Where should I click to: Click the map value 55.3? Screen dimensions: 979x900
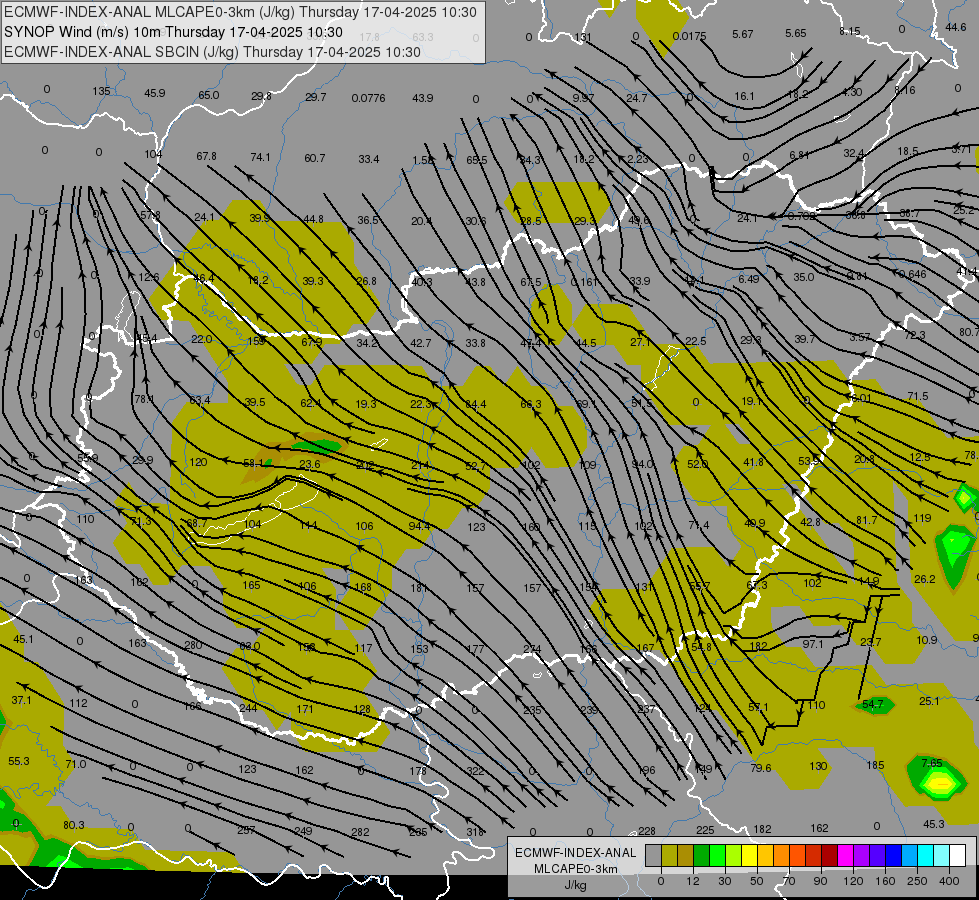tap(19, 761)
